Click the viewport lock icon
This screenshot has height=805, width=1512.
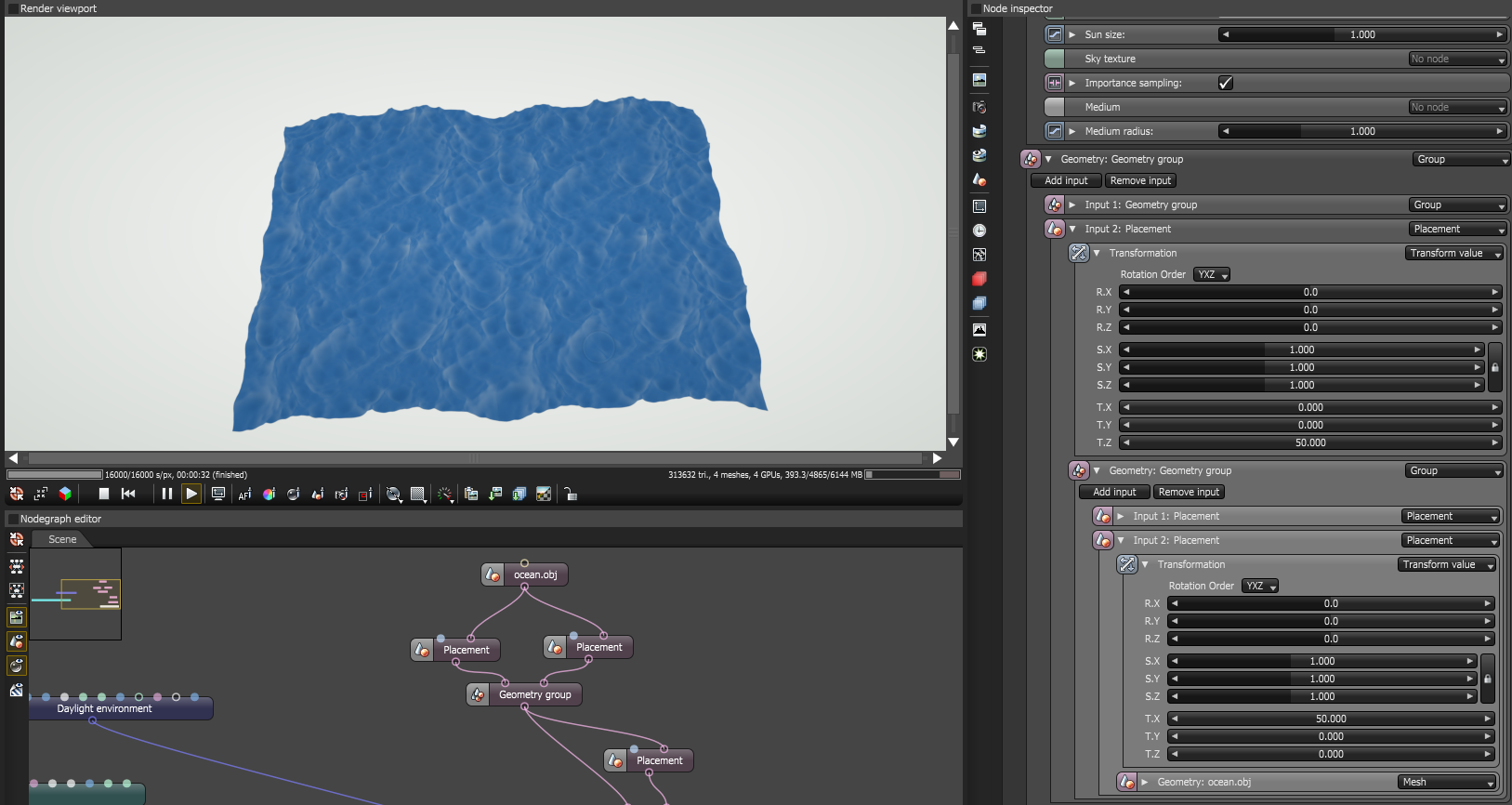click(x=571, y=495)
